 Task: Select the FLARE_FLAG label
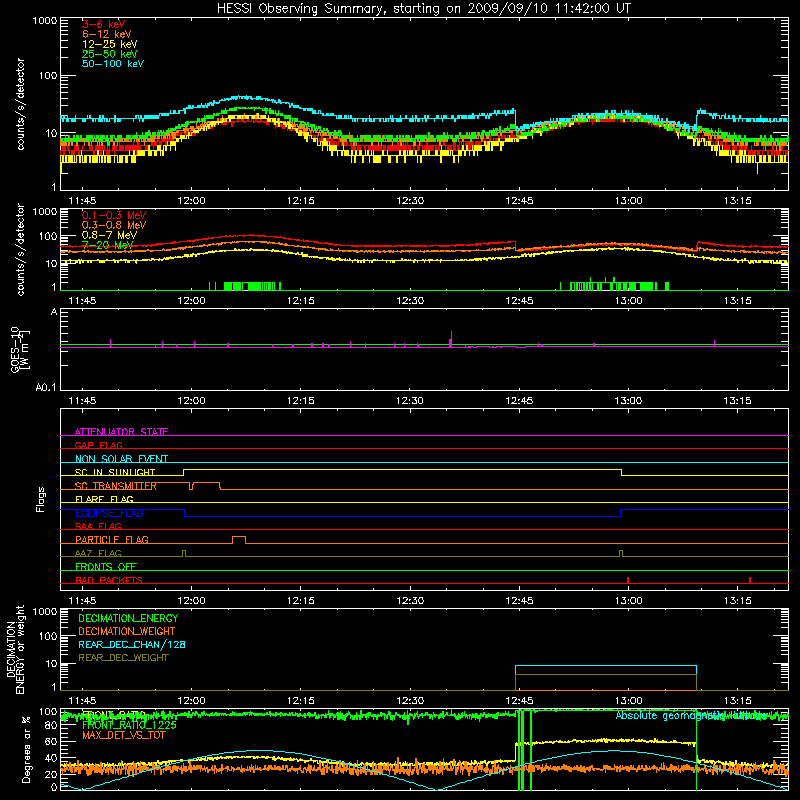click(104, 499)
